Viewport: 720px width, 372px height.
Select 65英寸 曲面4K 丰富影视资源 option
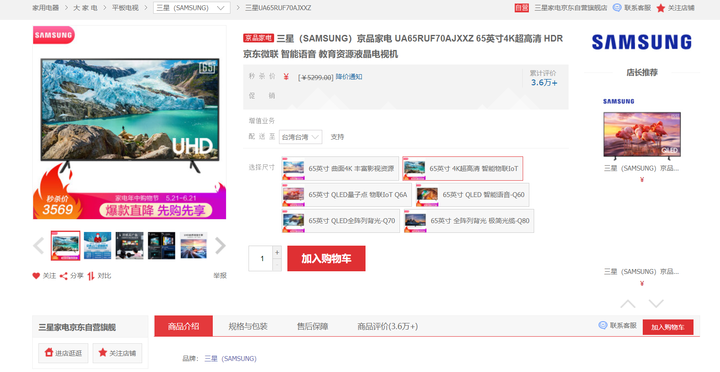click(x=340, y=169)
